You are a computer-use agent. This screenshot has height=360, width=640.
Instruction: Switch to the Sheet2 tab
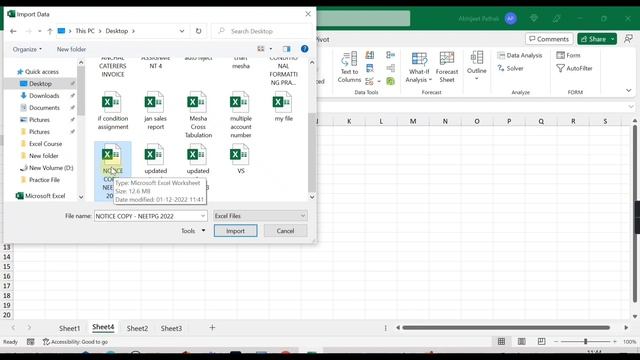137,328
